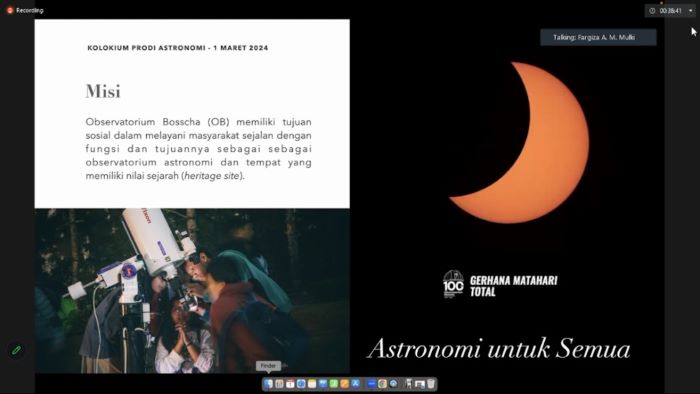Click the Trash icon in the dock
Image resolution: width=700 pixels, height=394 pixels.
(x=431, y=384)
